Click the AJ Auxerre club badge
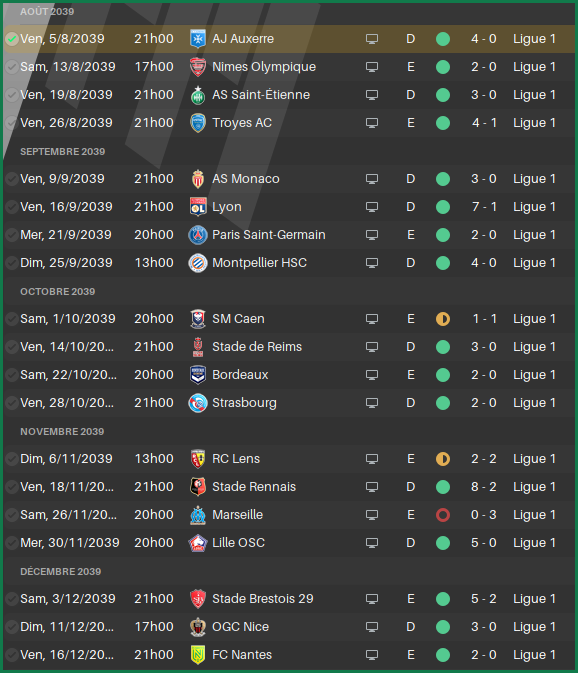The image size is (578, 673). tap(198, 39)
